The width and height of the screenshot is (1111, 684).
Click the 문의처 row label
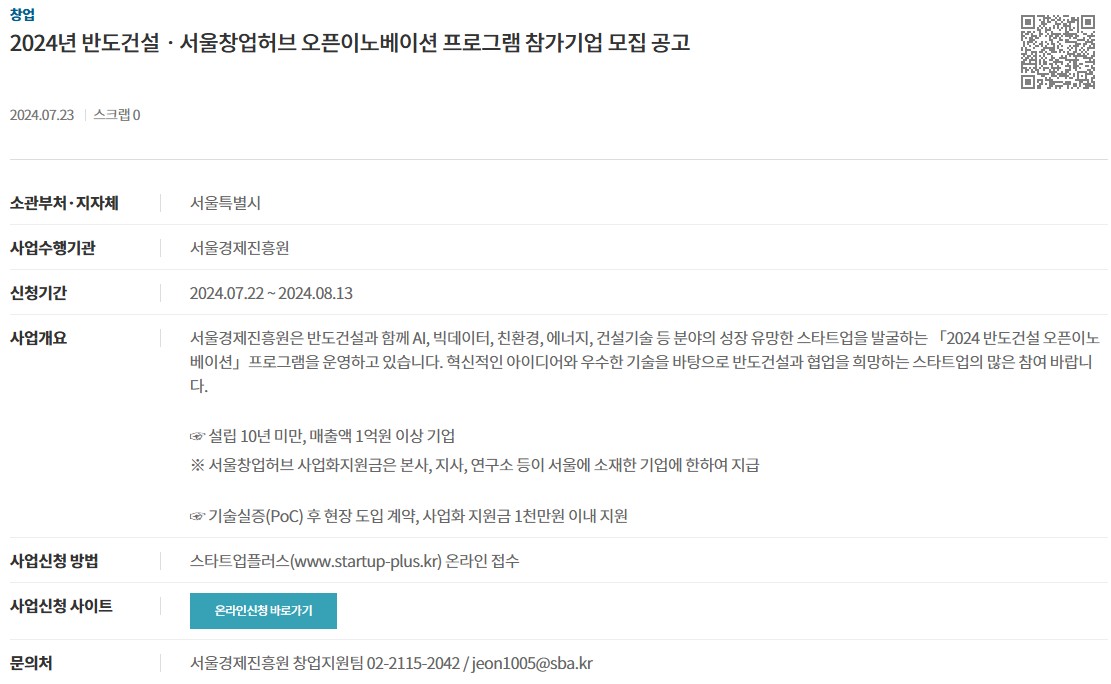coord(31,663)
